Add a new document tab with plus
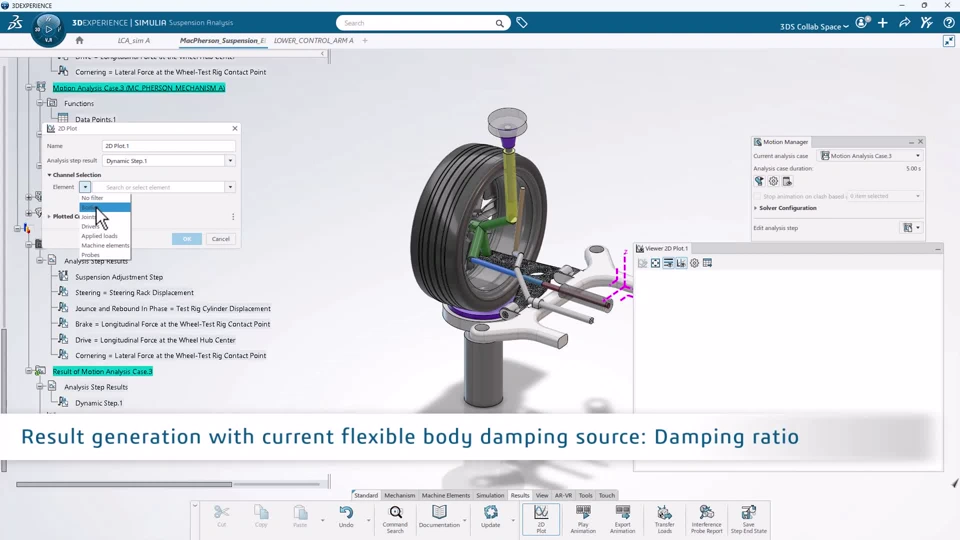The width and height of the screenshot is (960, 540). [x=365, y=40]
